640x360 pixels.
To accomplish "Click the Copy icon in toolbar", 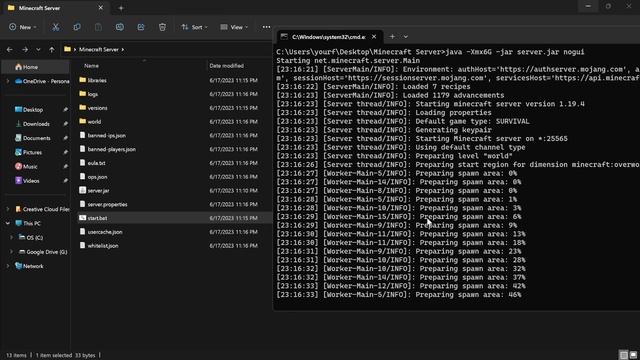I will (x=77, y=27).
